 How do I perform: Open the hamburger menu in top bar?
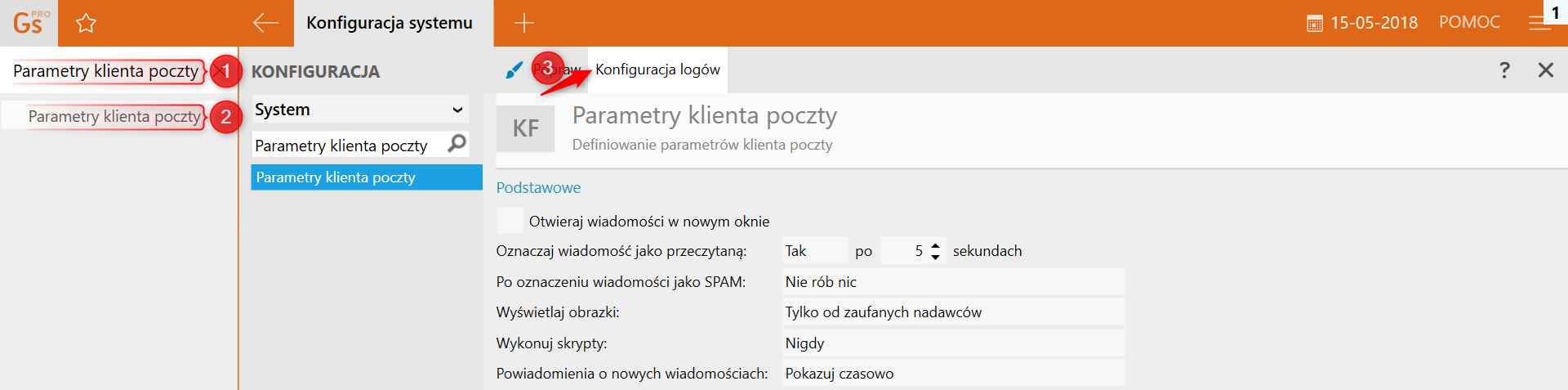pos(1539,24)
